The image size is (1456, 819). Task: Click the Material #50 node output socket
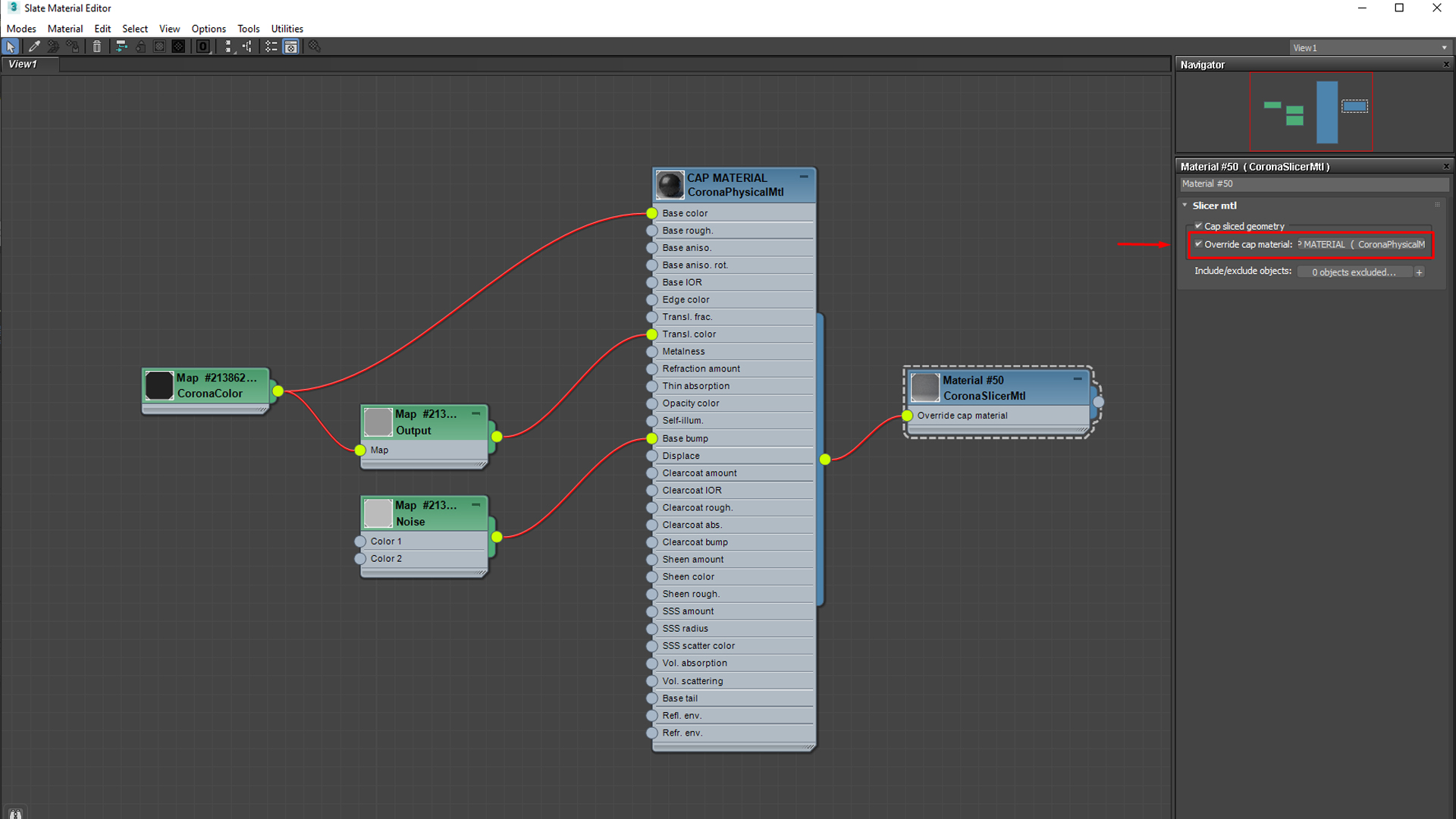[x=1098, y=402]
